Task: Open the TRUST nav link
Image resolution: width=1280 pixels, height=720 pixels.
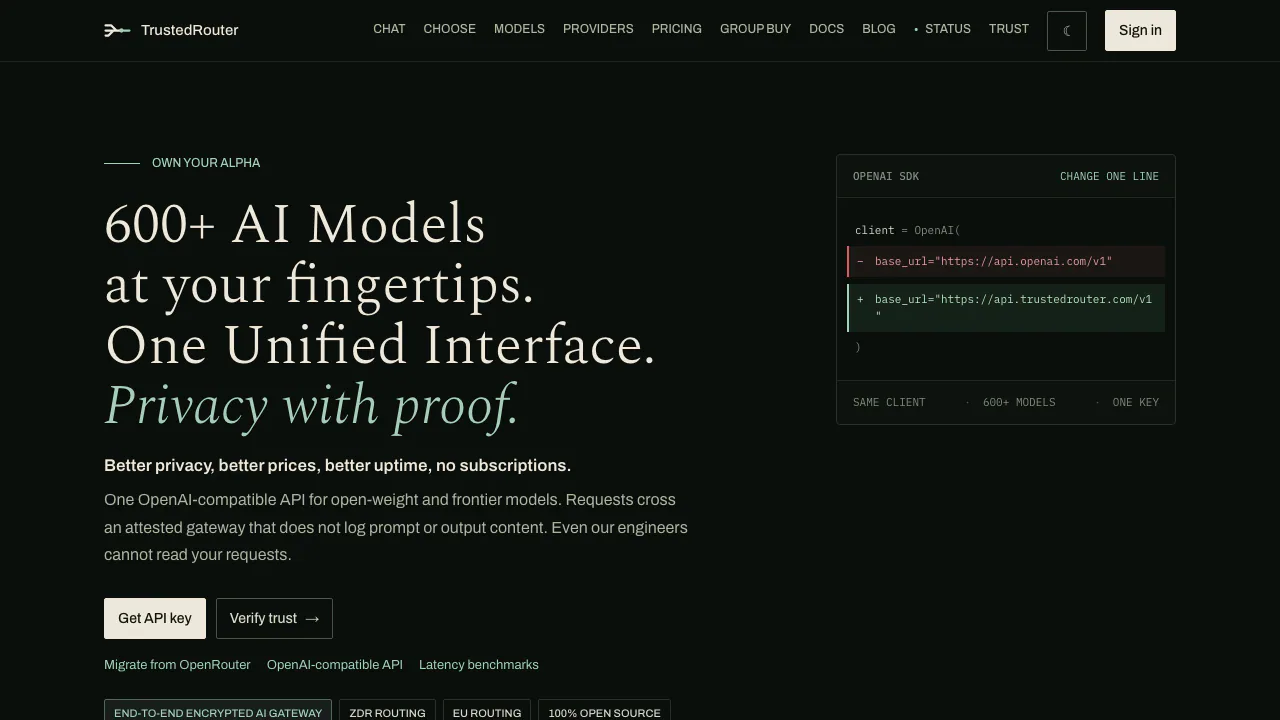Action: pos(1009,29)
